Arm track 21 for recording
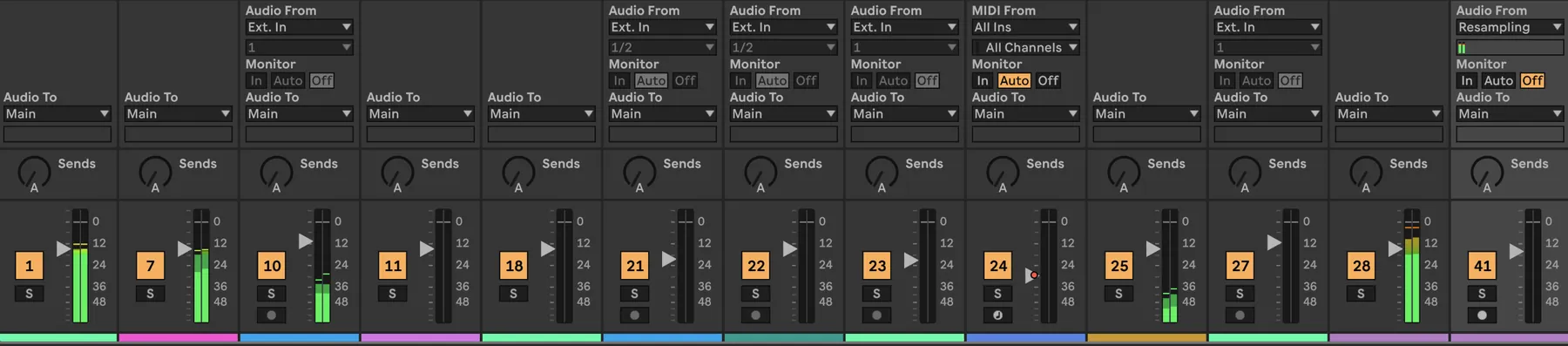Screen dimensions: 1568x346 pyautogui.click(x=634, y=315)
